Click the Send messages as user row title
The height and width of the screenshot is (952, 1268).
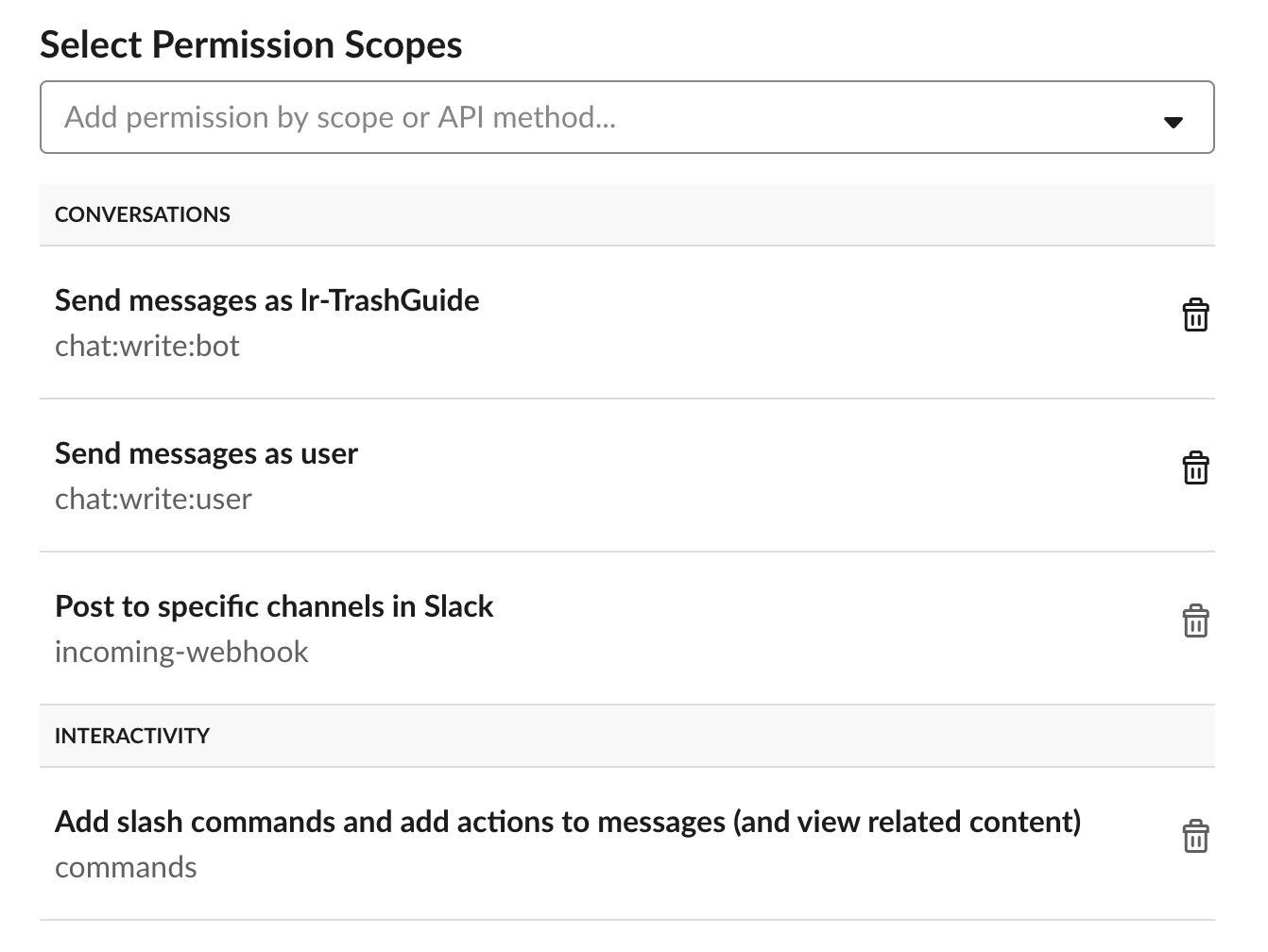click(x=207, y=453)
